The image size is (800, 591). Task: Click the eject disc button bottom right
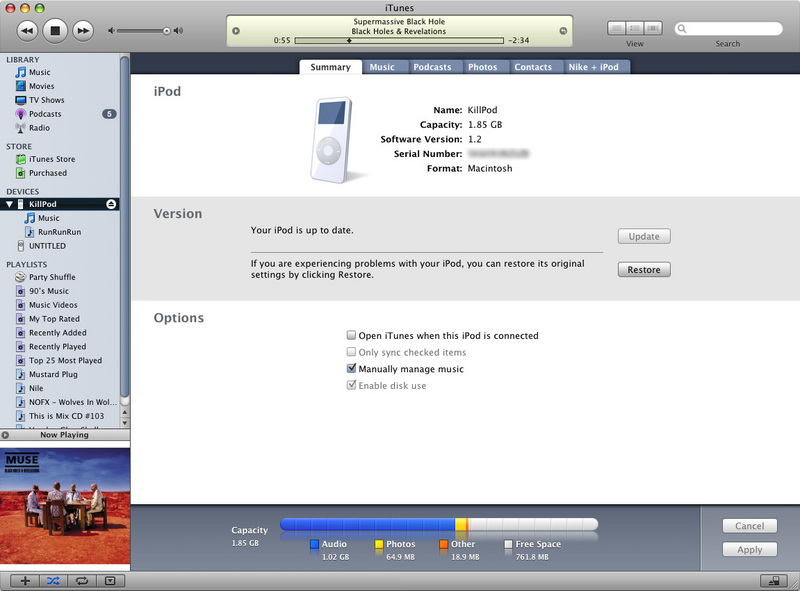[x=773, y=581]
